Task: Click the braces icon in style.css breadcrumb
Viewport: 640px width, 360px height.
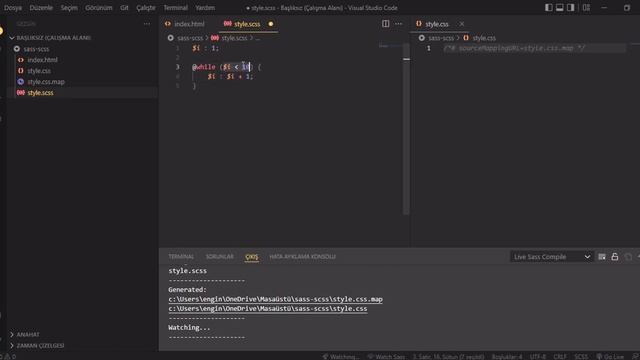Action: pos(466,38)
